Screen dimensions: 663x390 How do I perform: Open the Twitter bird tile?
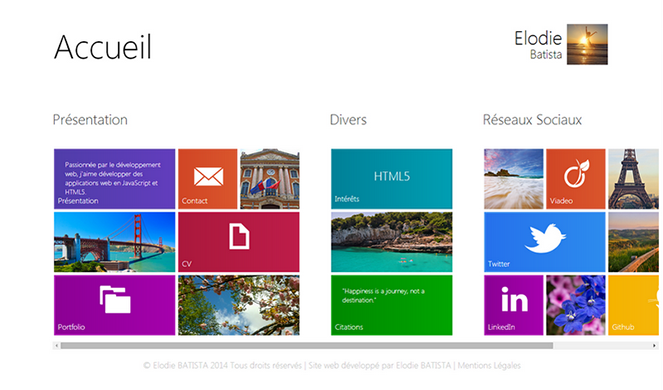click(x=545, y=242)
